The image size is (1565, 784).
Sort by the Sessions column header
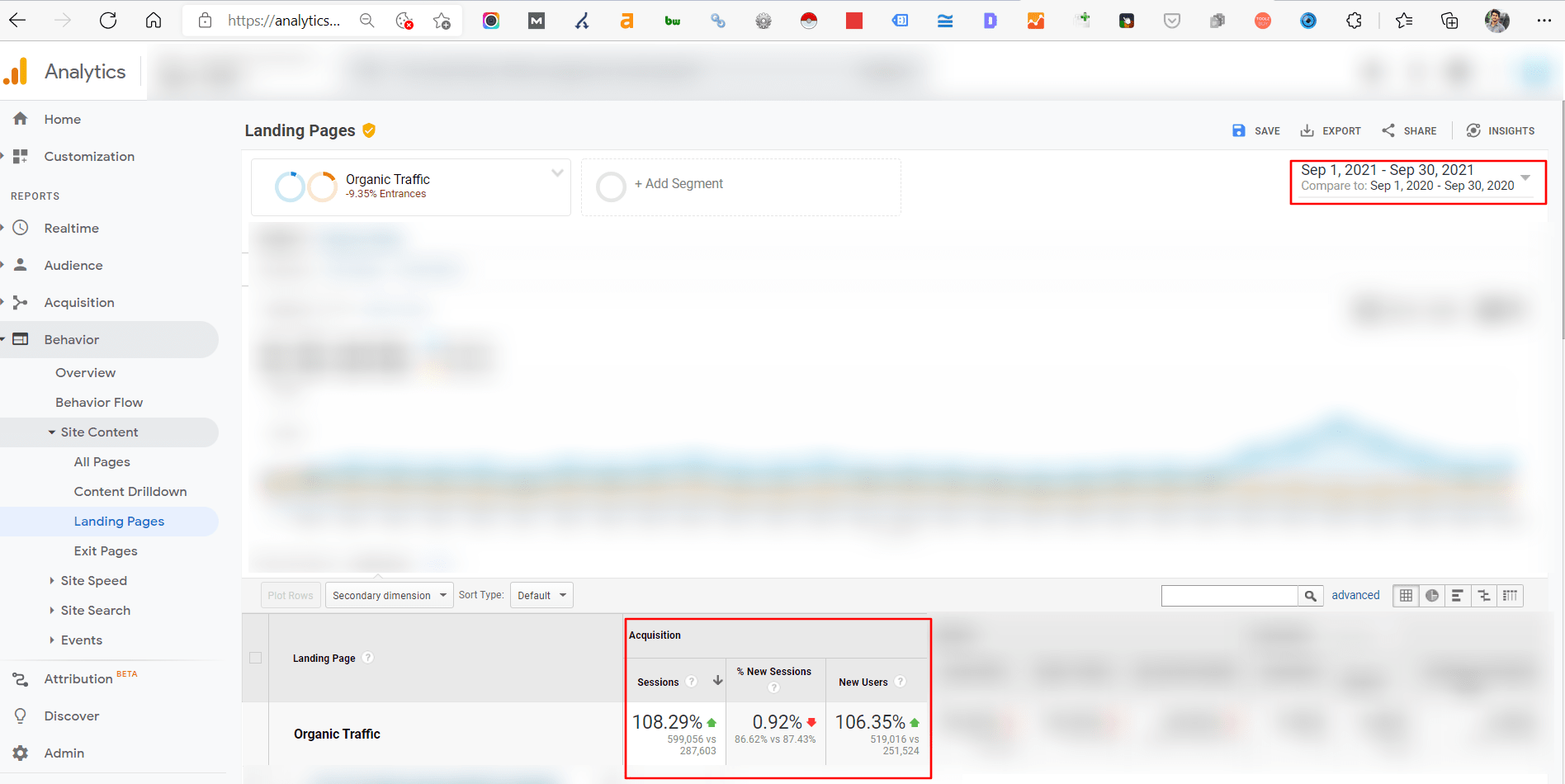658,682
